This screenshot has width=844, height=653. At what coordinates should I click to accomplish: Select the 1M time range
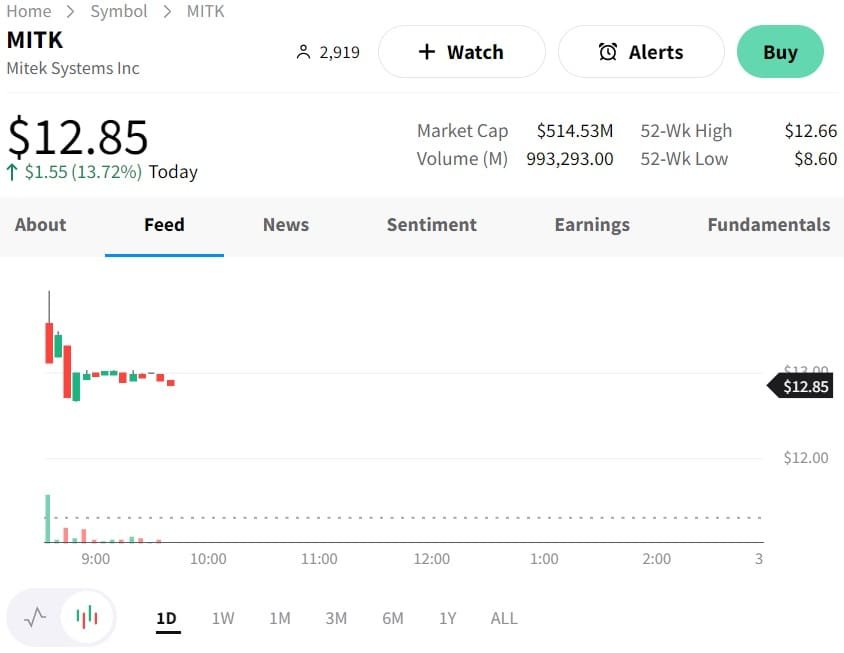[280, 618]
